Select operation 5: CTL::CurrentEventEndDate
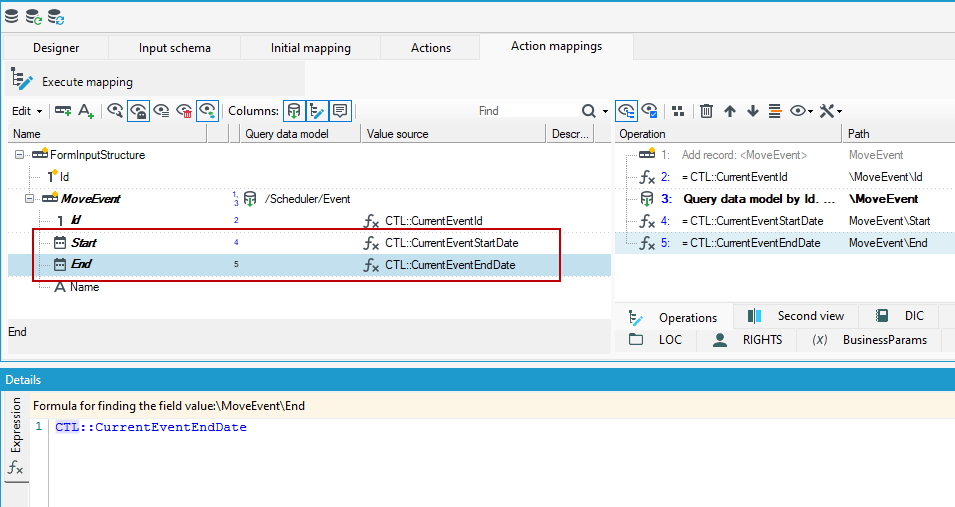Screen dimensions: 955x507 pos(785,243)
